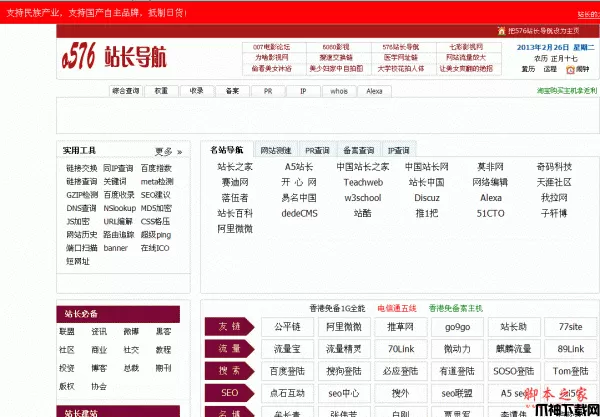Click the alarm clock icon next to 闹钟
Screen dimensions: 600x417
570,70
